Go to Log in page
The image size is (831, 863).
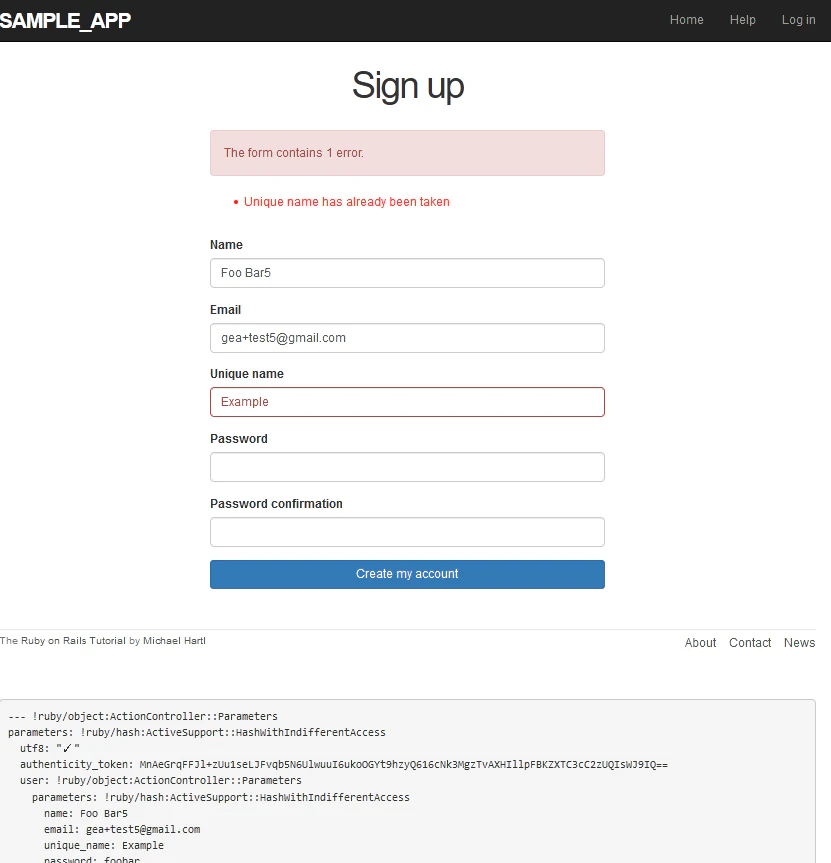tap(799, 20)
